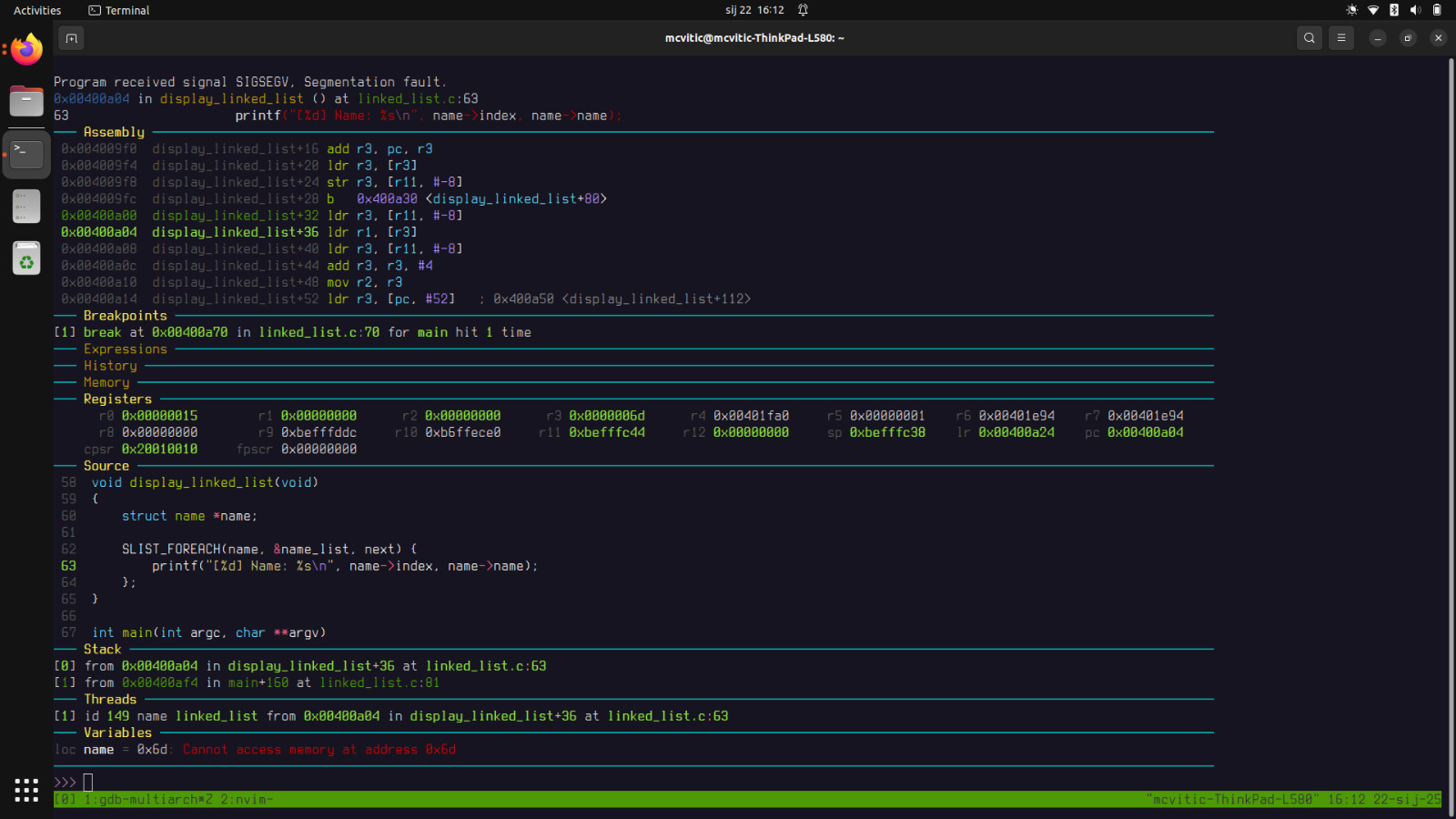Screen dimensions: 1456x819
Task: Open the clock showing sij 22 16:12
Action: (x=754, y=10)
